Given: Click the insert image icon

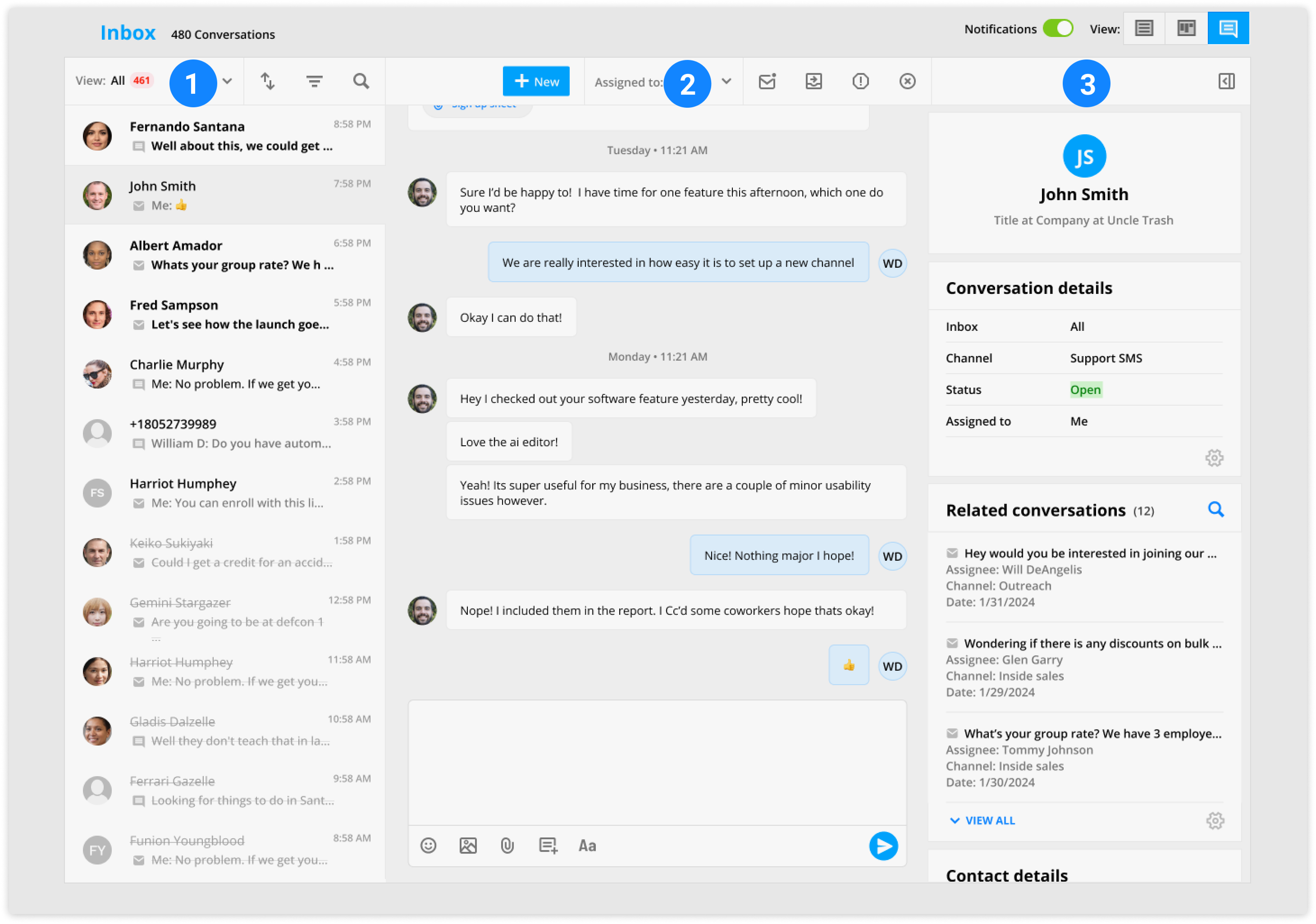Looking at the screenshot, I should [468, 846].
